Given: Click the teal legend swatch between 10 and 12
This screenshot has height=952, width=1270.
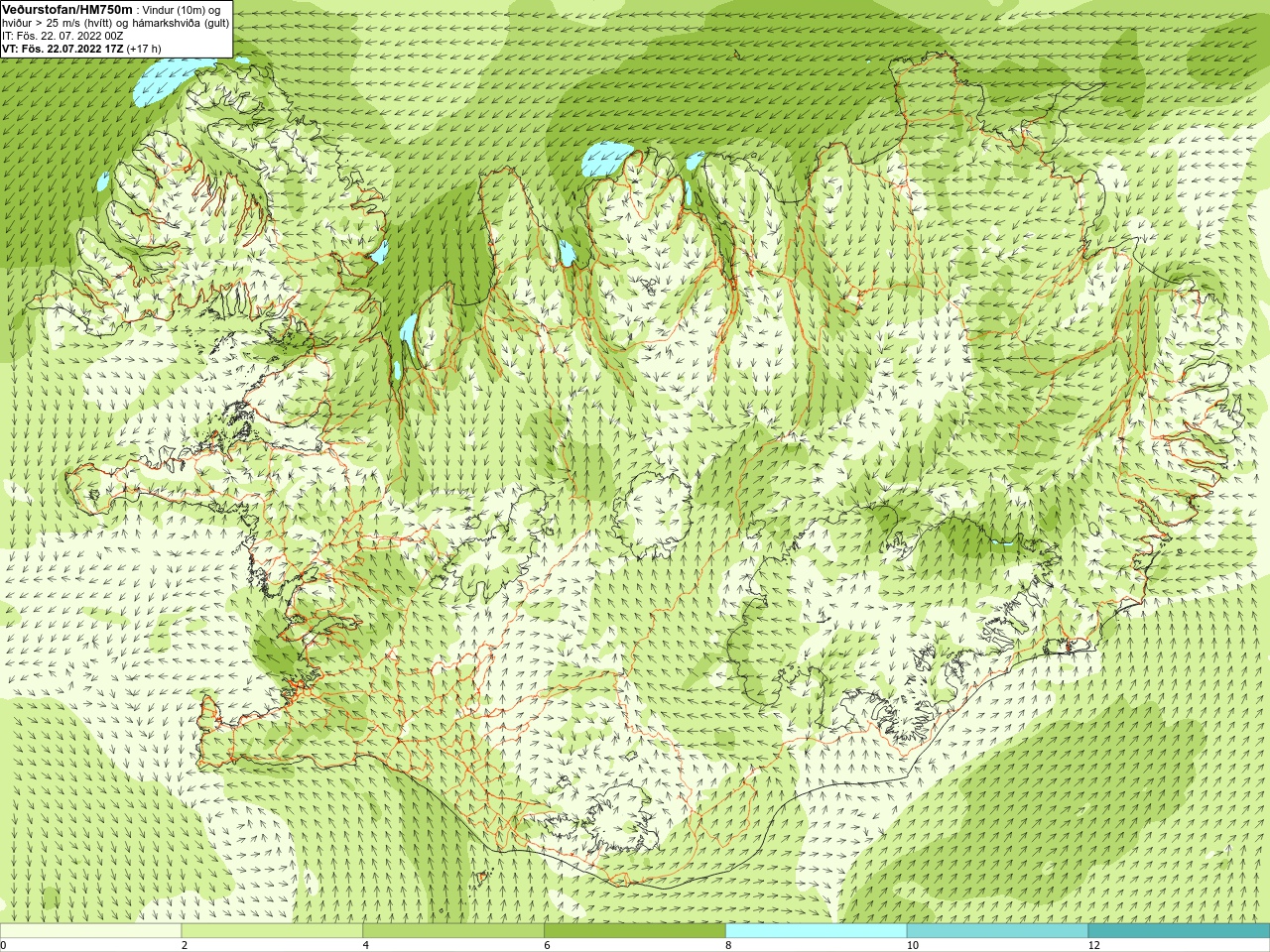Looking at the screenshot, I should point(997,931).
